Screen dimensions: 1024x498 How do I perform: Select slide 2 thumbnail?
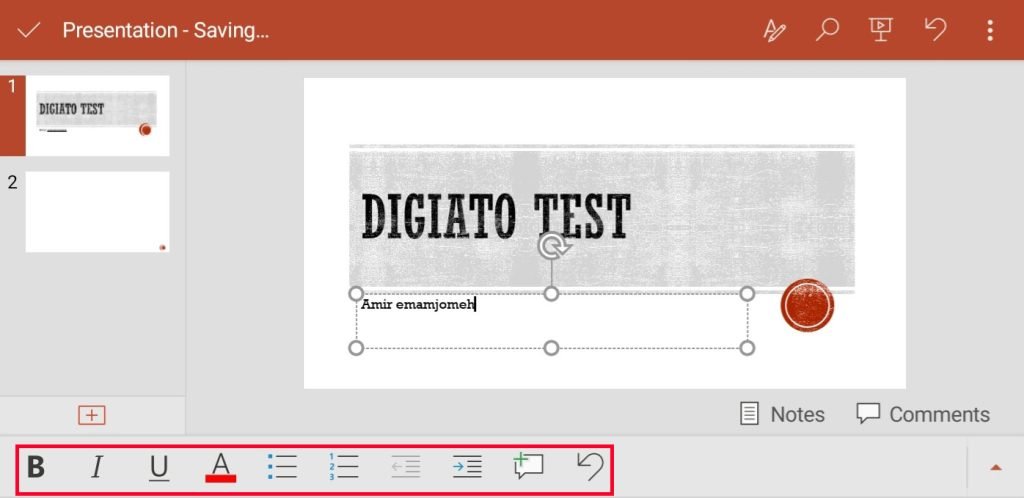97,212
